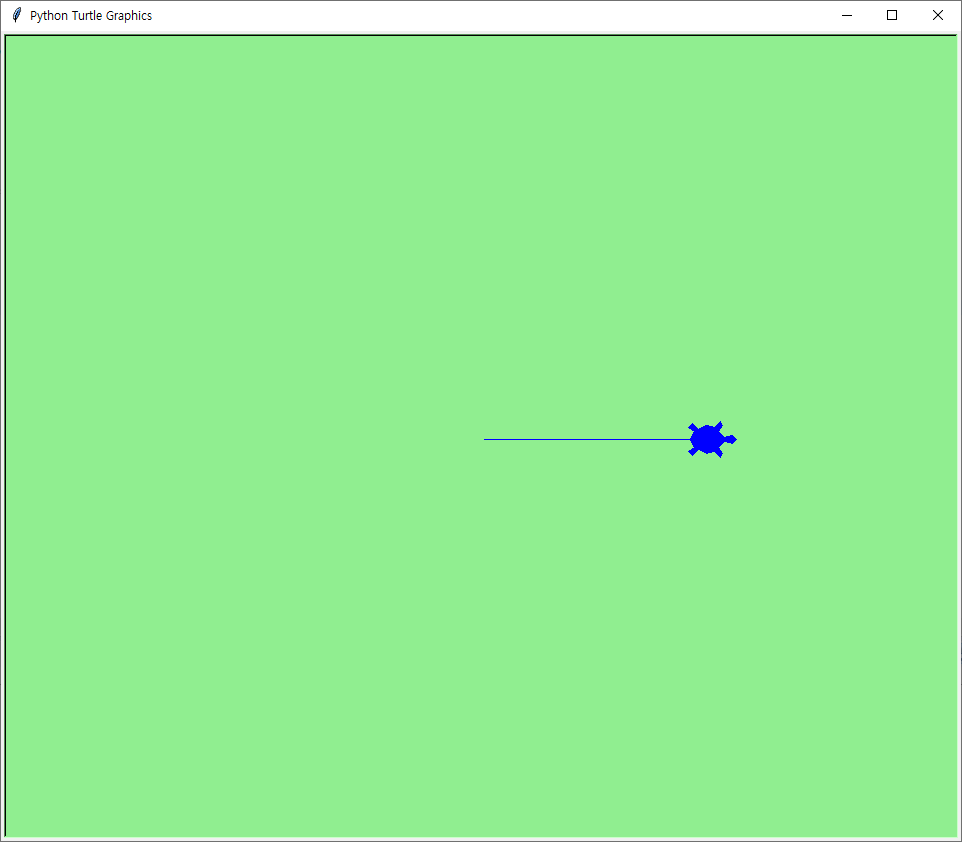The height and width of the screenshot is (842, 962).
Task: Click the 'Python Turtle Graphics' title text
Action: click(x=91, y=15)
